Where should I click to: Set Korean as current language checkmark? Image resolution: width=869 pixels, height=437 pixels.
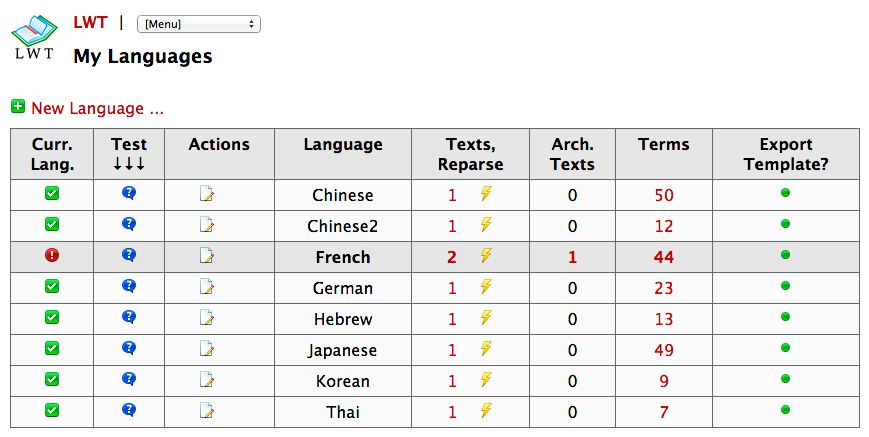pyautogui.click(x=52, y=380)
